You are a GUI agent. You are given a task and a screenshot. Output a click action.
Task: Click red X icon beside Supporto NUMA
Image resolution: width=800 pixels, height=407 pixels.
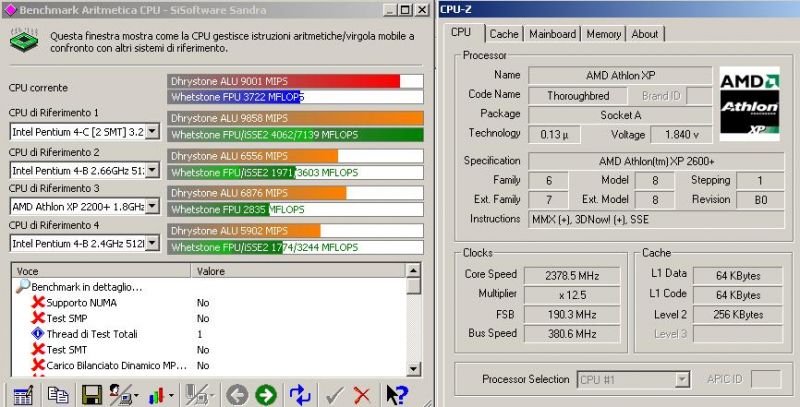[x=38, y=302]
